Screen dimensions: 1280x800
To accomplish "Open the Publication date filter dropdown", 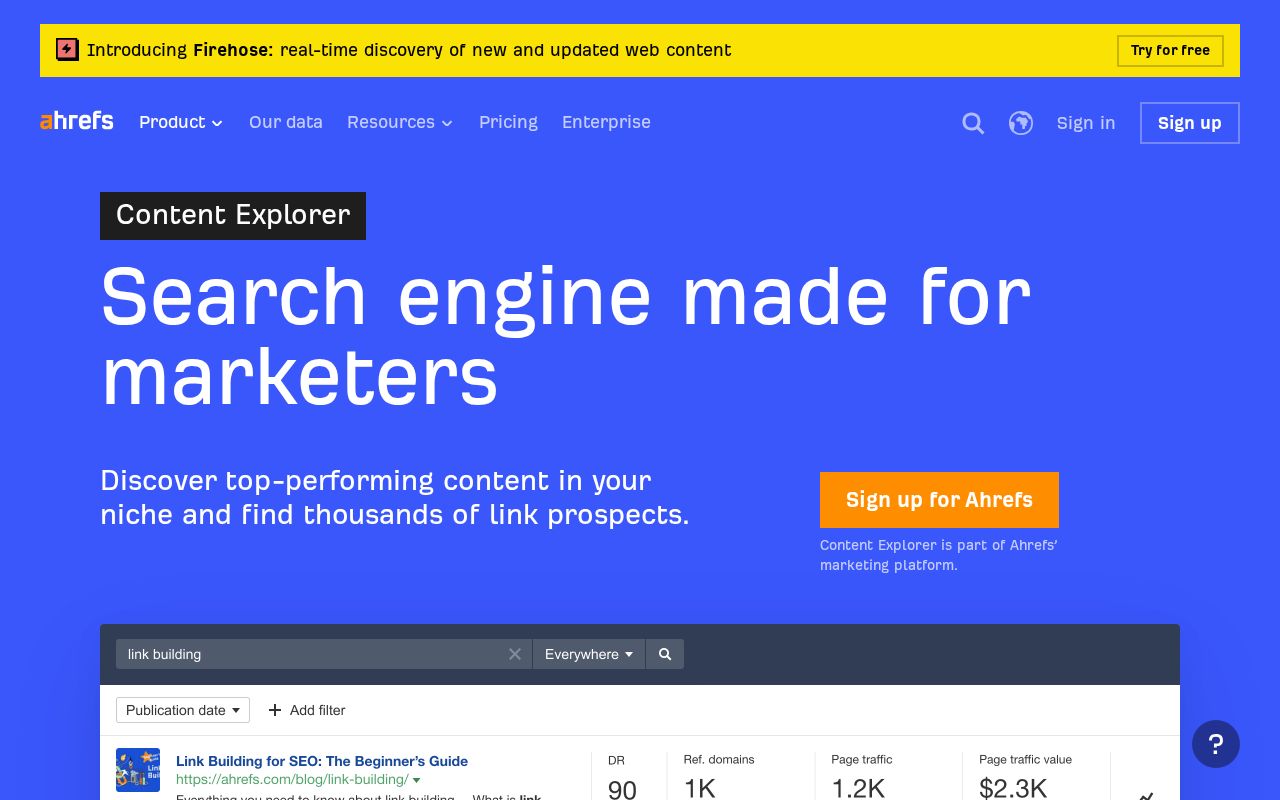I will pyautogui.click(x=183, y=710).
